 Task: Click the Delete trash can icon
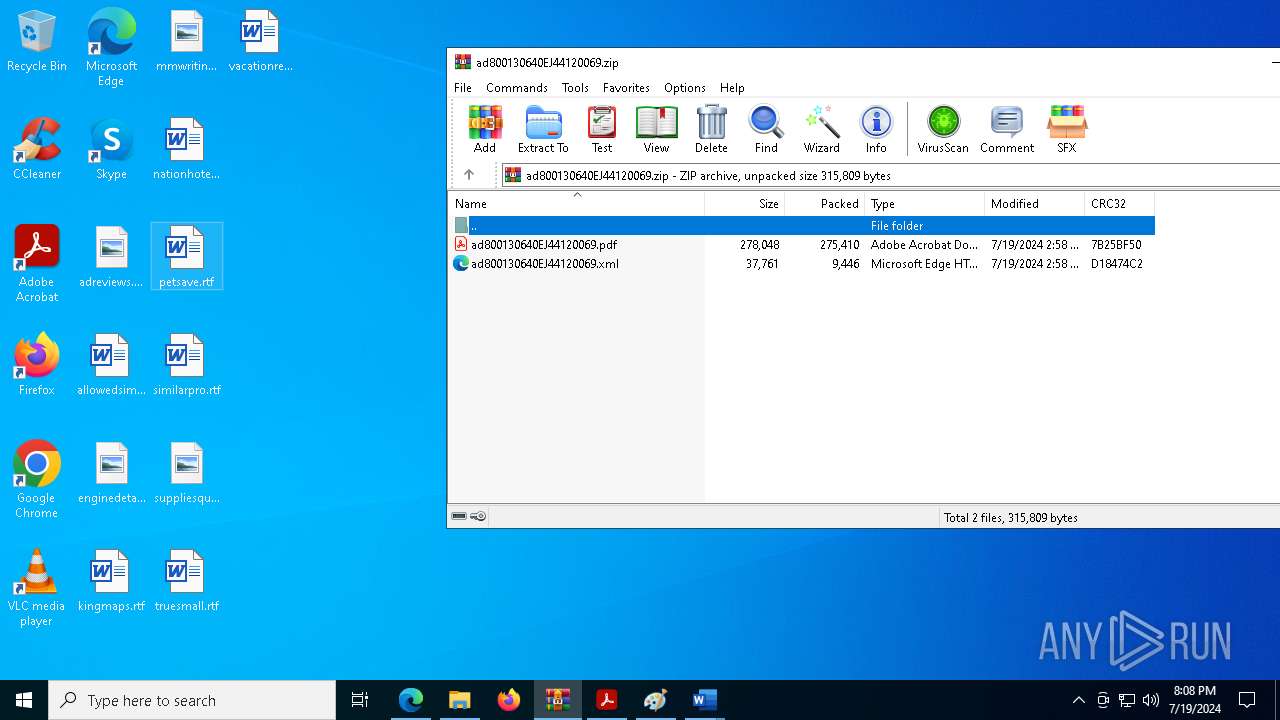click(x=711, y=129)
